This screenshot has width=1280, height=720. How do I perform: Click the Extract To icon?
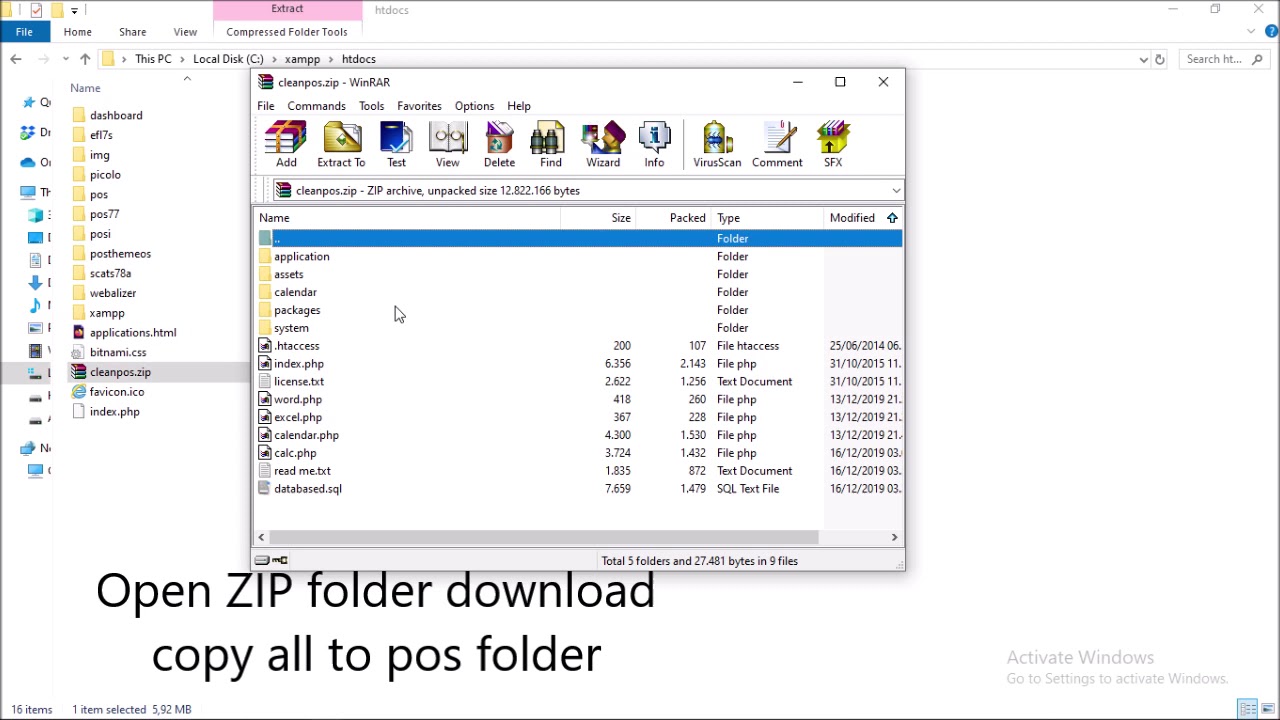341,144
